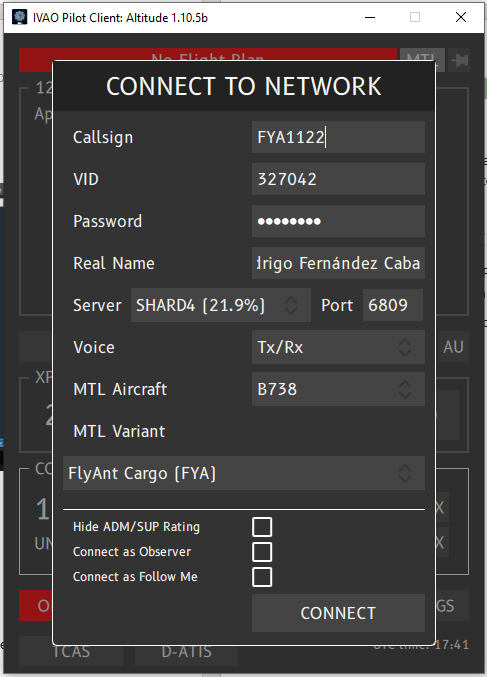Minimize the IVAO Pilot Client window
This screenshot has height=677, width=487.
click(370, 17)
